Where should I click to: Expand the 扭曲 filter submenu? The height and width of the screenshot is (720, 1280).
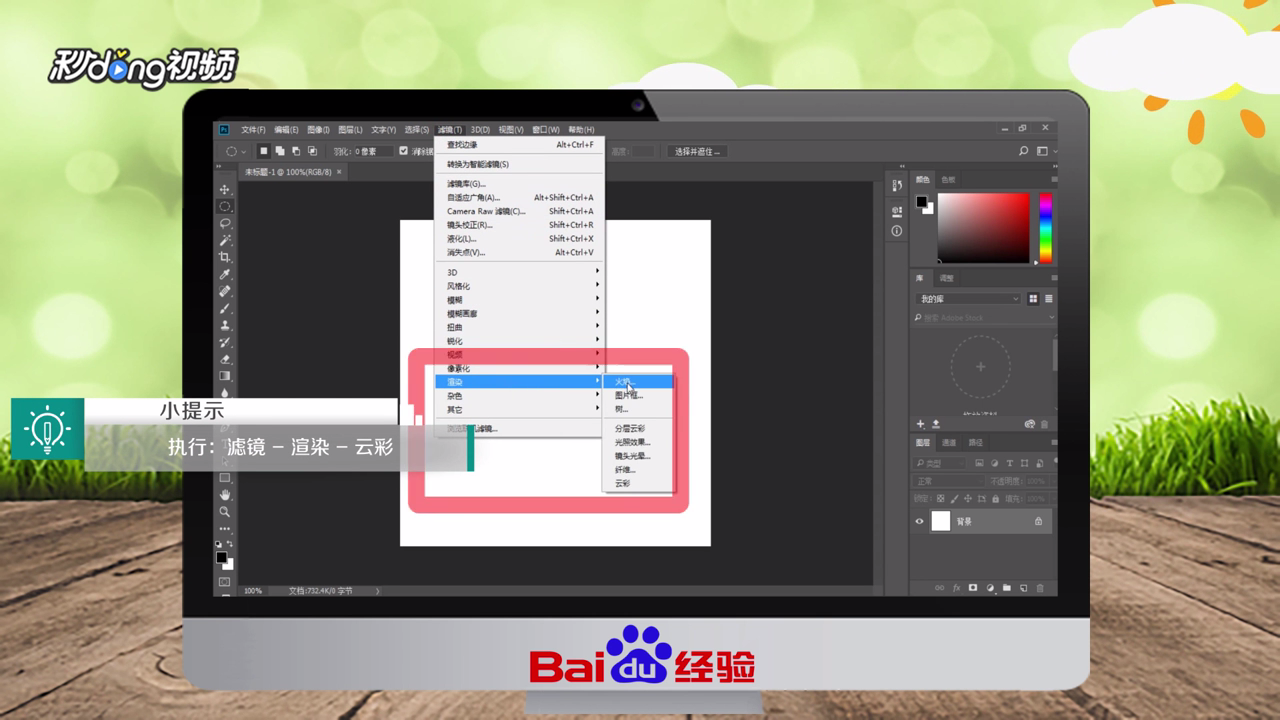click(x=520, y=327)
